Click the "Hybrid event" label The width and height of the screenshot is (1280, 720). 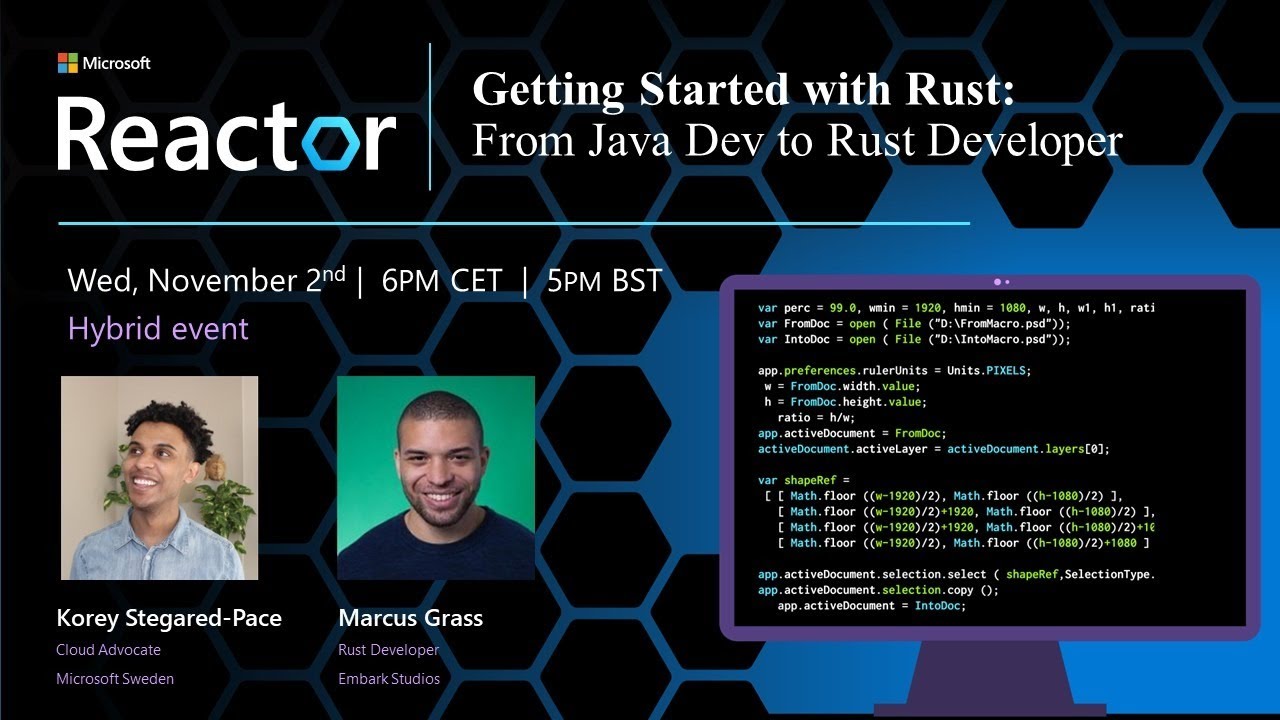[x=158, y=329]
